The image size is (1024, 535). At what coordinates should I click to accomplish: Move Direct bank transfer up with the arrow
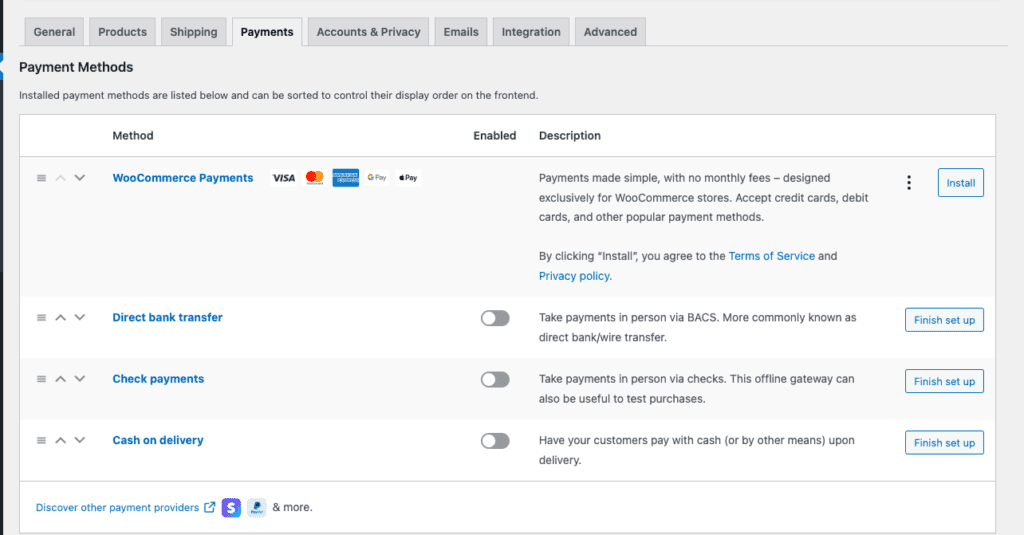(60, 318)
